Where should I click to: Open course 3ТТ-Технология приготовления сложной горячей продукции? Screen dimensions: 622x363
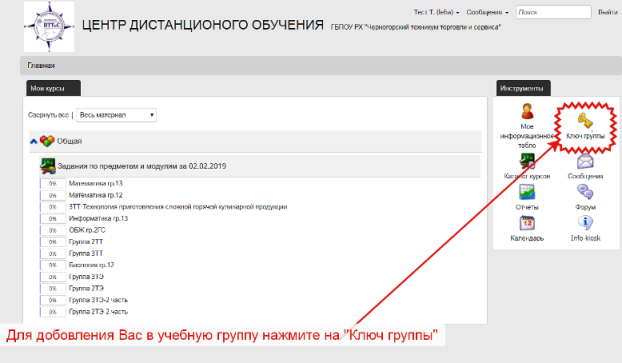(x=178, y=207)
